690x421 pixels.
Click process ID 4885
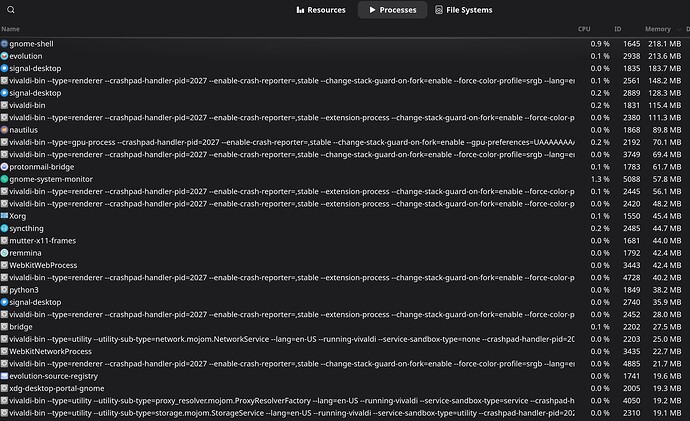(631, 364)
